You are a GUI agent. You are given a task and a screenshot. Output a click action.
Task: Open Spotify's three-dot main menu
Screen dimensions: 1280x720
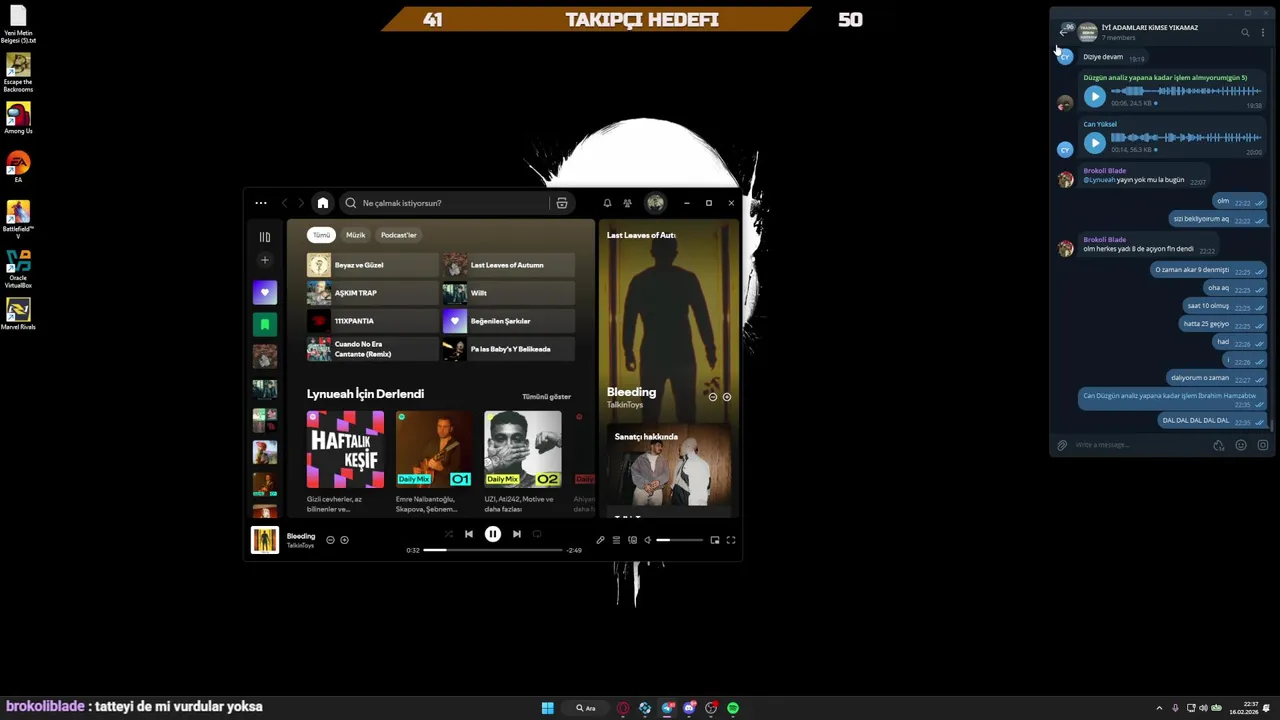261,203
